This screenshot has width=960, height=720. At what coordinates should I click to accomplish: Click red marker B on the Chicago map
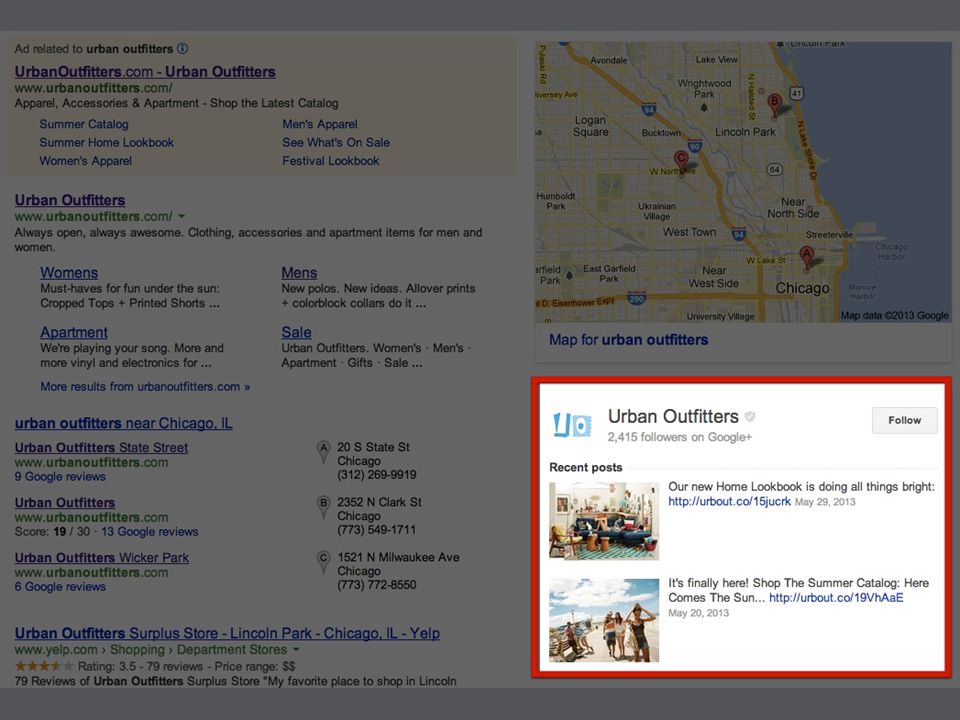[x=774, y=105]
